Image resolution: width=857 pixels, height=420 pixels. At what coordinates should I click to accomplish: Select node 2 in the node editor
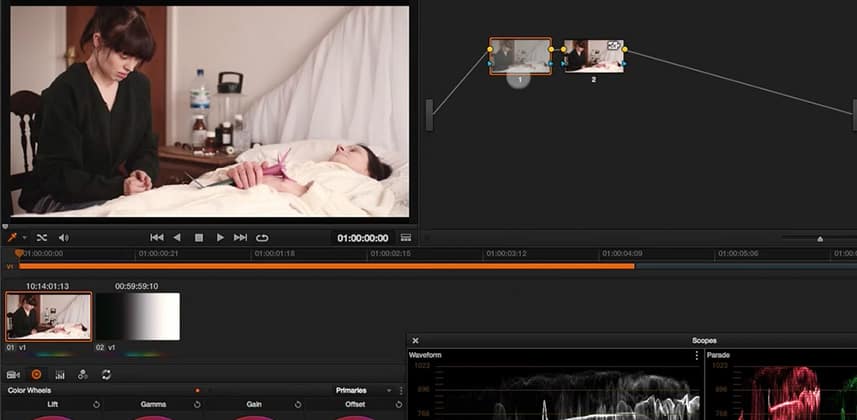[594, 56]
